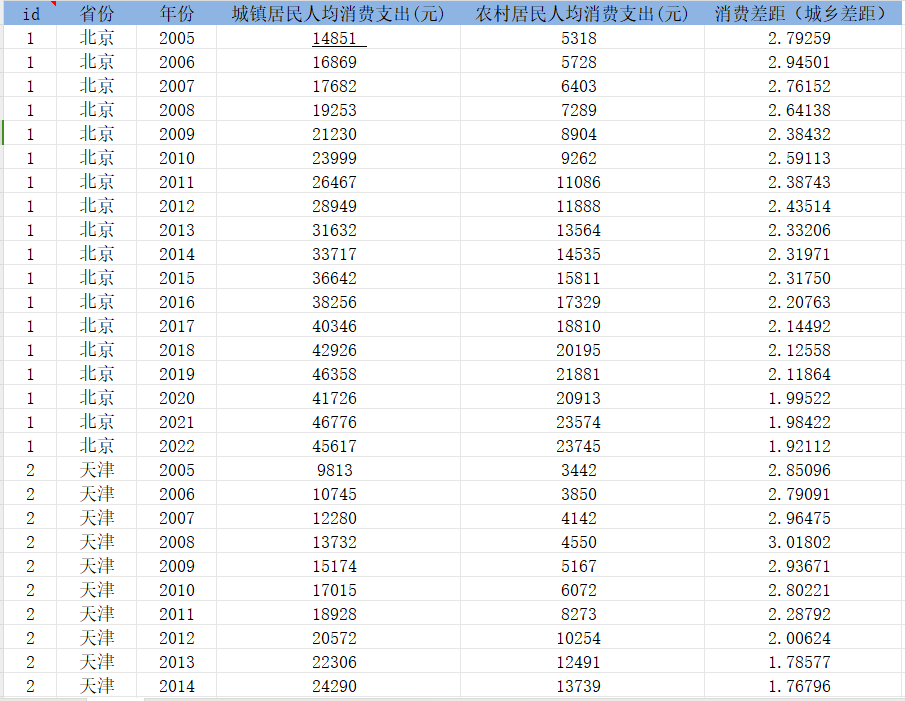This screenshot has width=905, height=701.
Task: Select the 农村居民人均消费支出(元) header cell
Action: (581, 14)
